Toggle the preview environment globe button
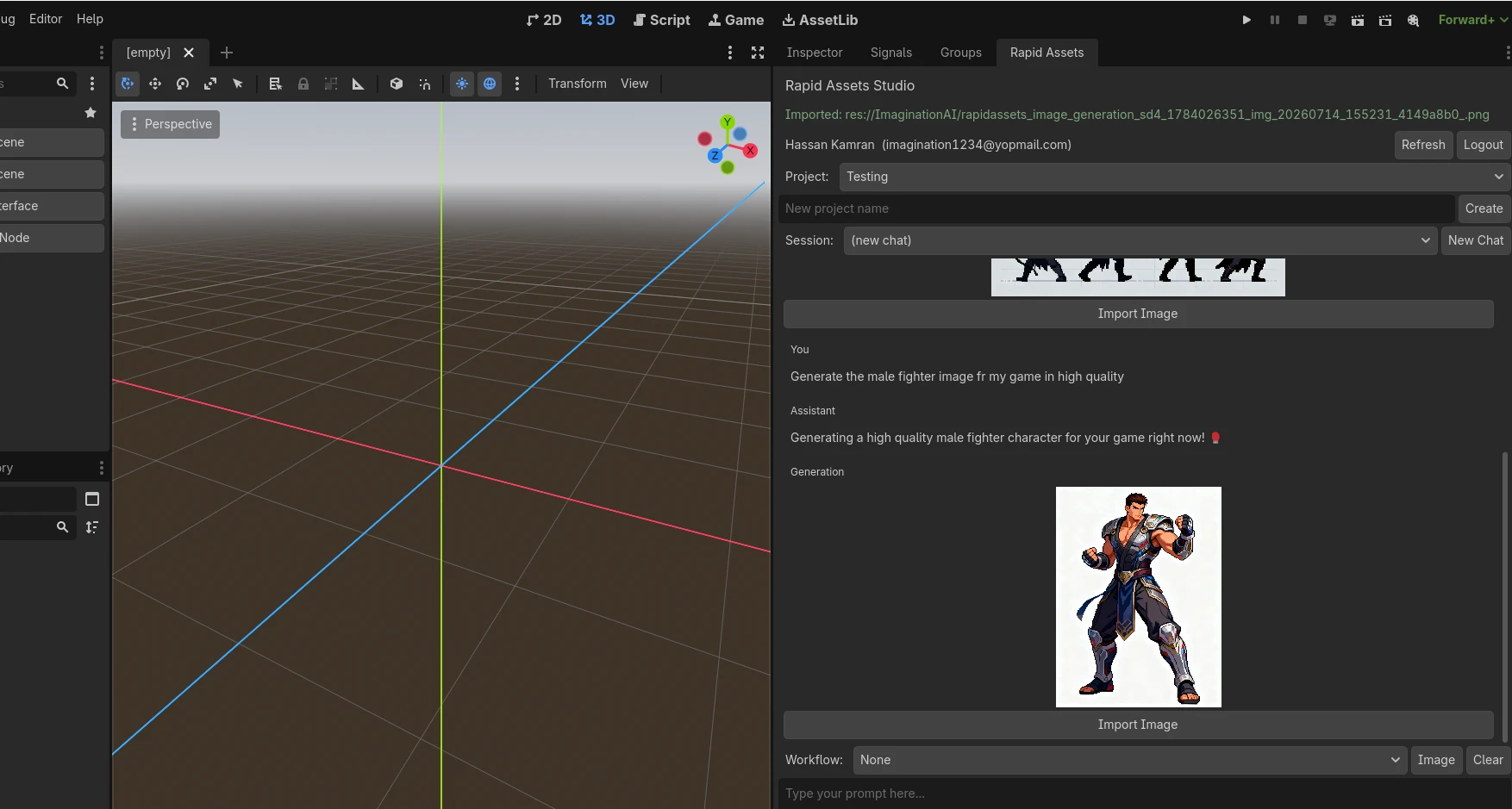 [490, 84]
